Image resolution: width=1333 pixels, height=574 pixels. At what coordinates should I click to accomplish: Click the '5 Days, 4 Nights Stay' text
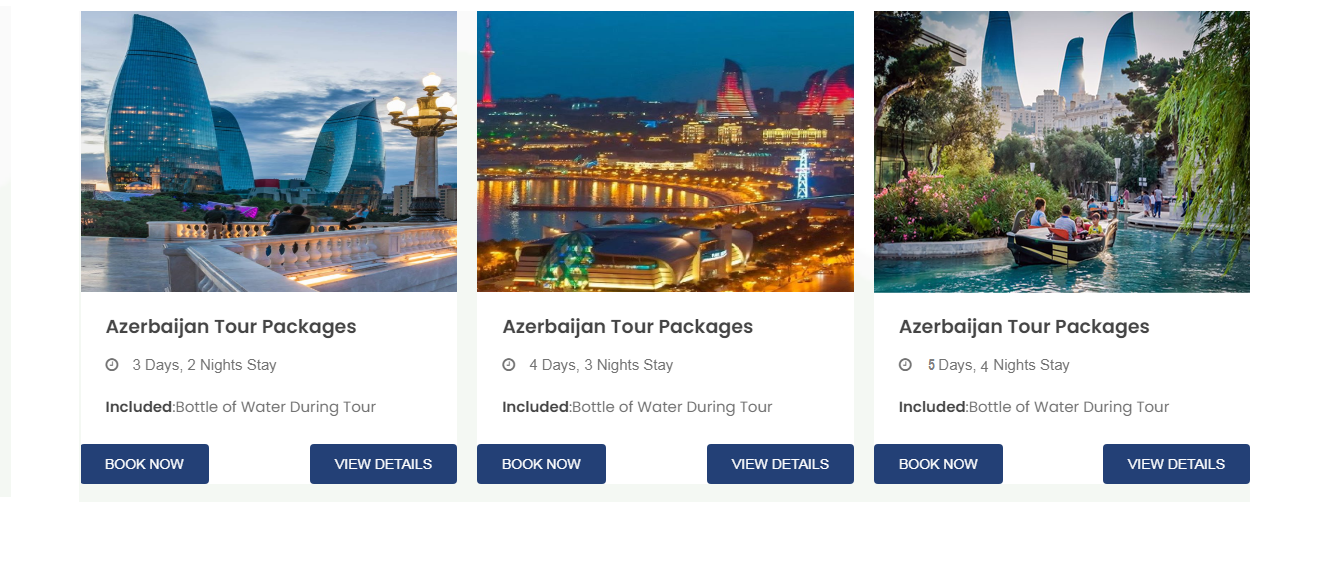tap(998, 365)
